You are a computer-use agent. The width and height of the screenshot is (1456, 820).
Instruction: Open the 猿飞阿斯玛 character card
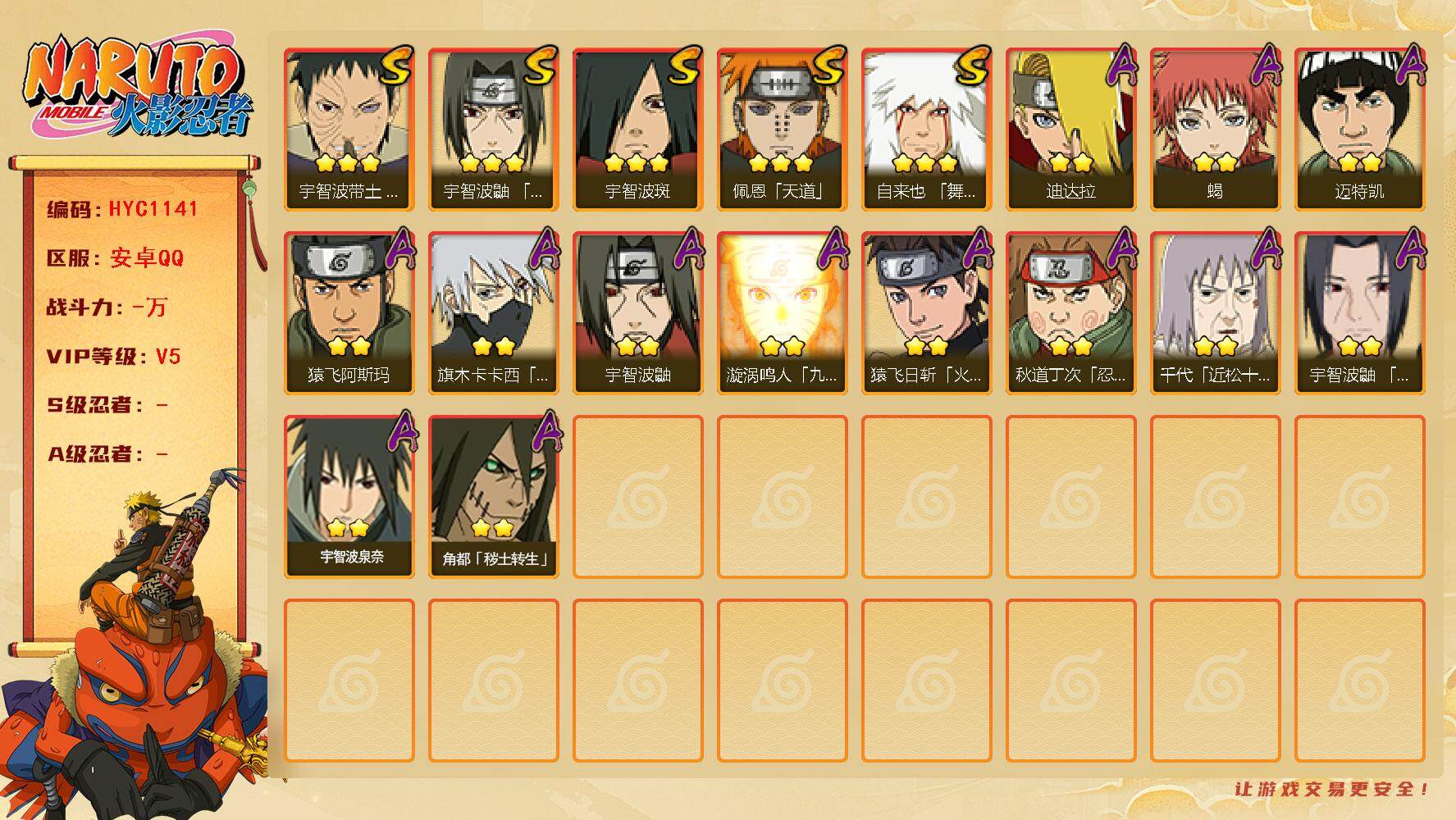(349, 313)
